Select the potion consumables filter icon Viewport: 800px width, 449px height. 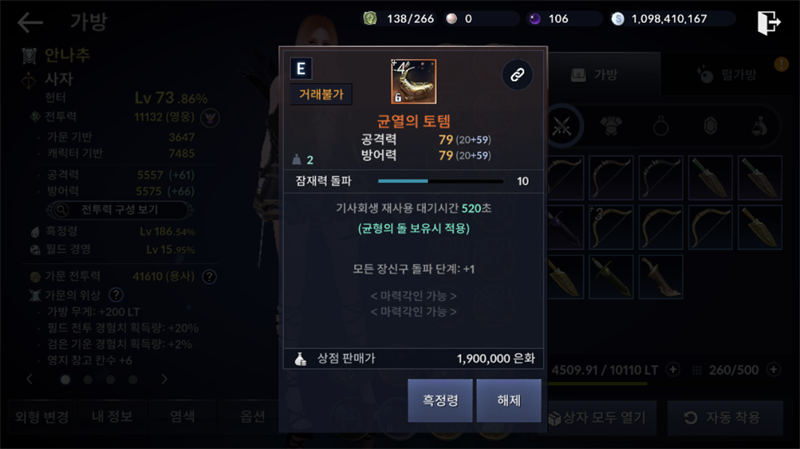pos(759,126)
